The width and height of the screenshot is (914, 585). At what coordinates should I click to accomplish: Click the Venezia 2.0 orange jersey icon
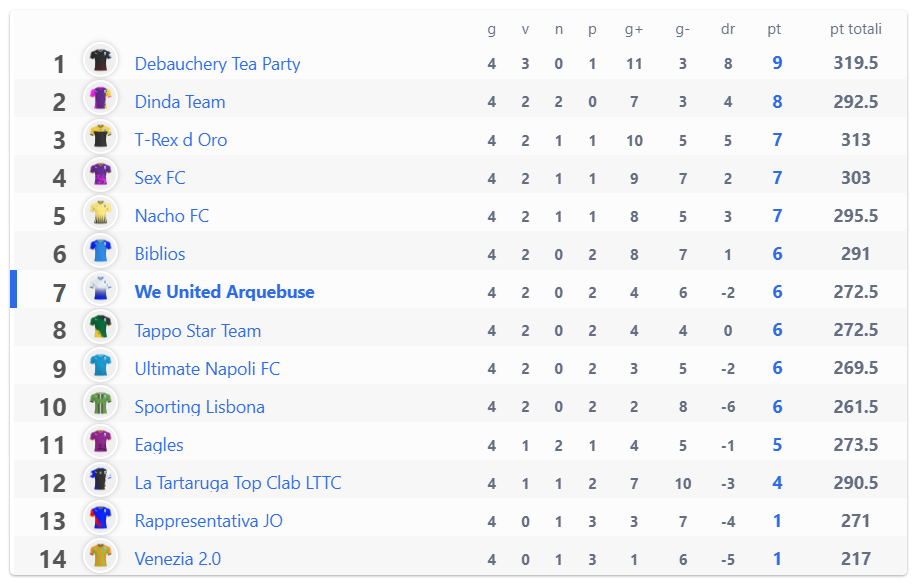pos(100,555)
